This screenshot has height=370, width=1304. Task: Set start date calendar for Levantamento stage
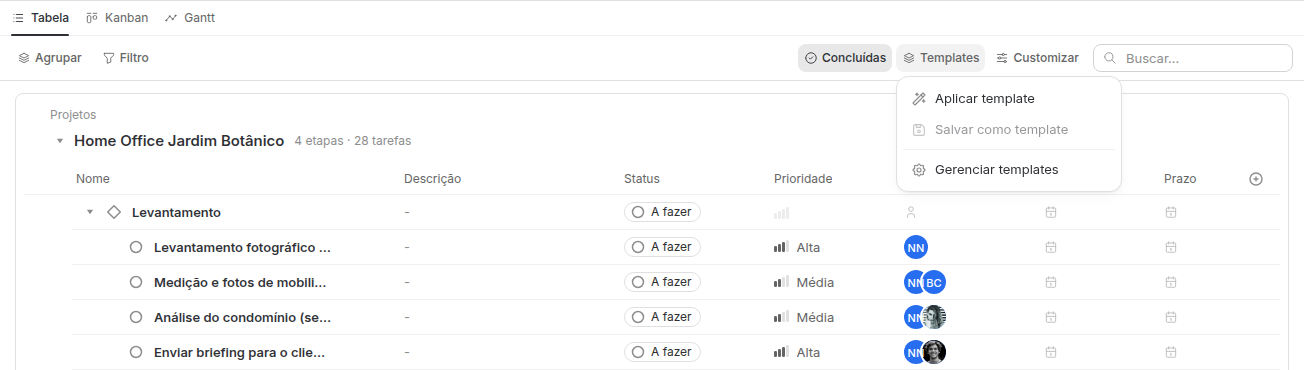pos(1050,212)
